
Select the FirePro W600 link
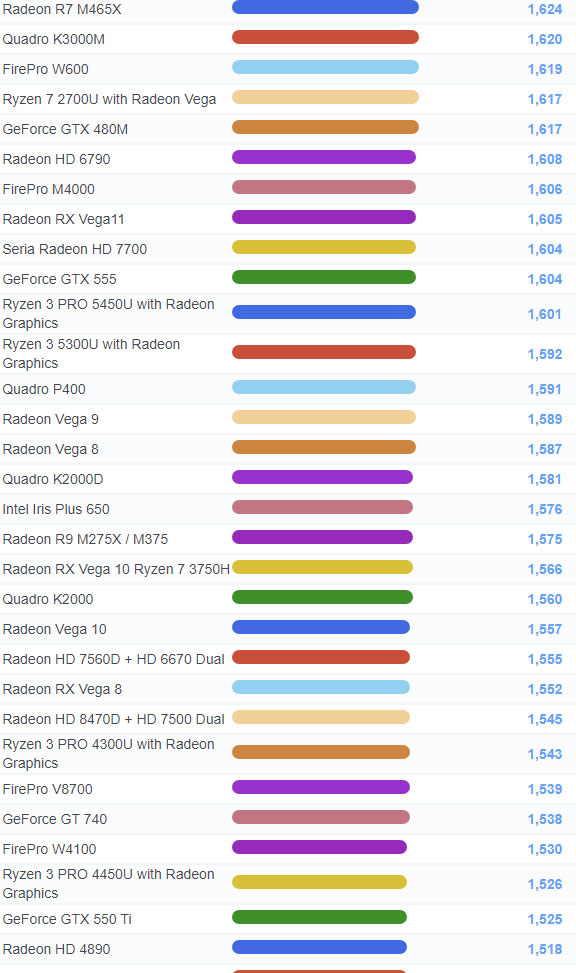45,69
